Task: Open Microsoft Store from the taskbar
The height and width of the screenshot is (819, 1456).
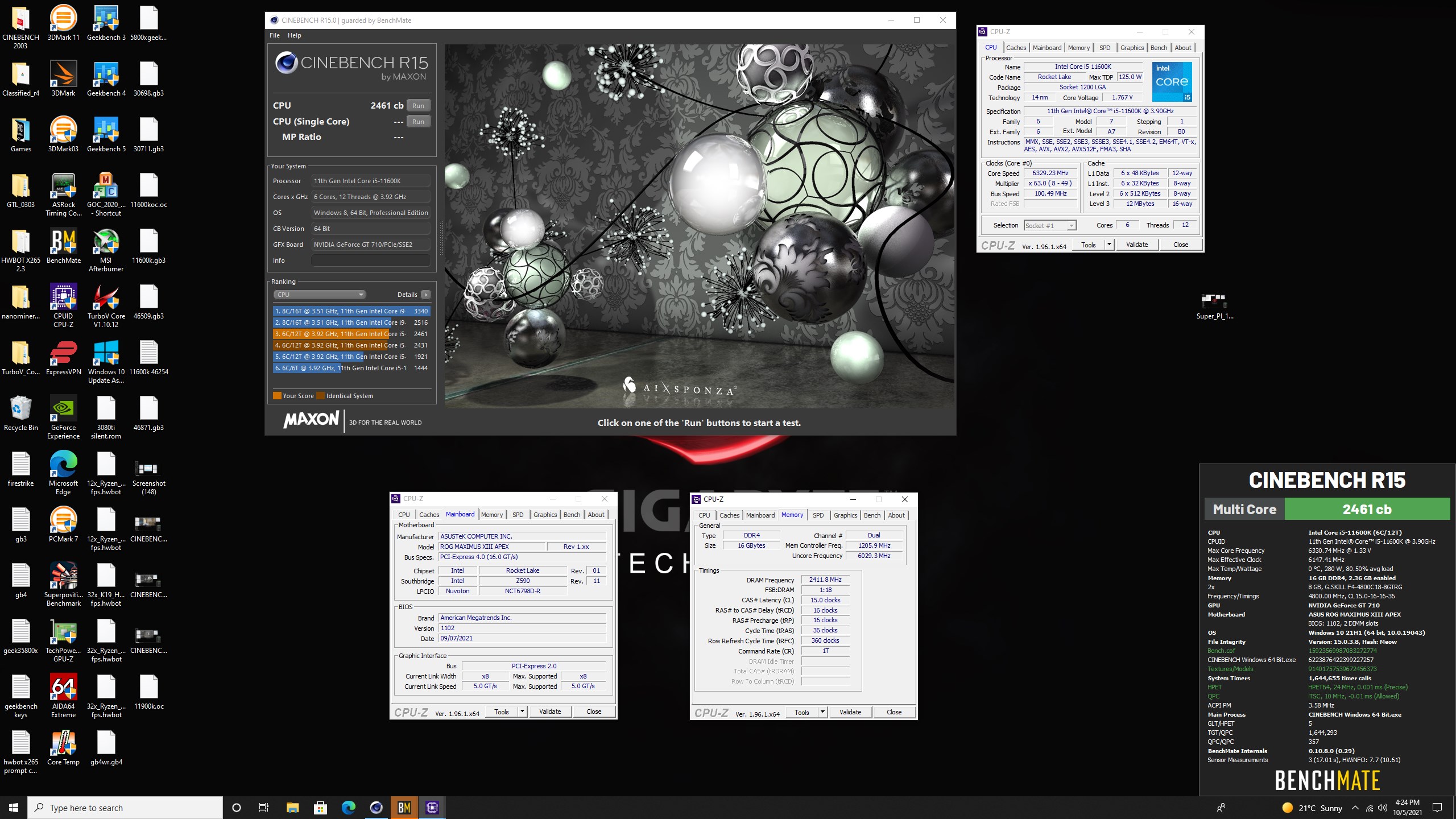Action: [x=320, y=807]
